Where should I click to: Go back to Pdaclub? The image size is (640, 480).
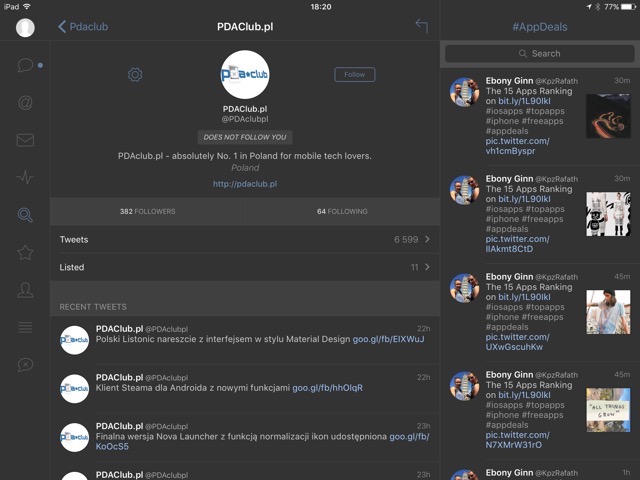[83, 27]
